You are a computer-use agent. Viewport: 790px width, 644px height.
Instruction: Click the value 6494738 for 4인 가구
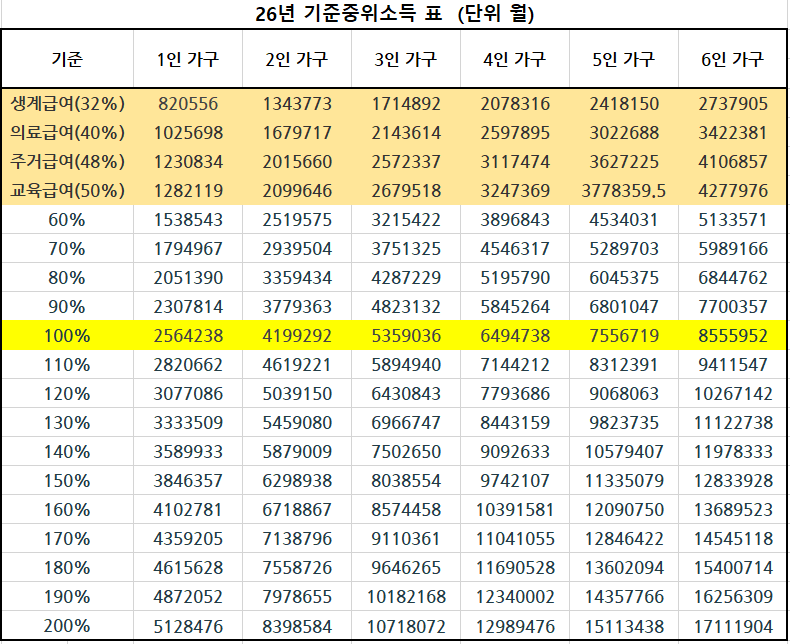pyautogui.click(x=515, y=336)
